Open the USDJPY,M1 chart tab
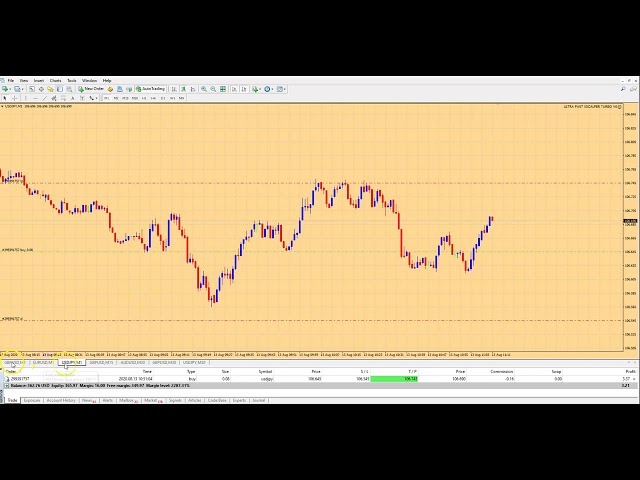 tap(72, 363)
